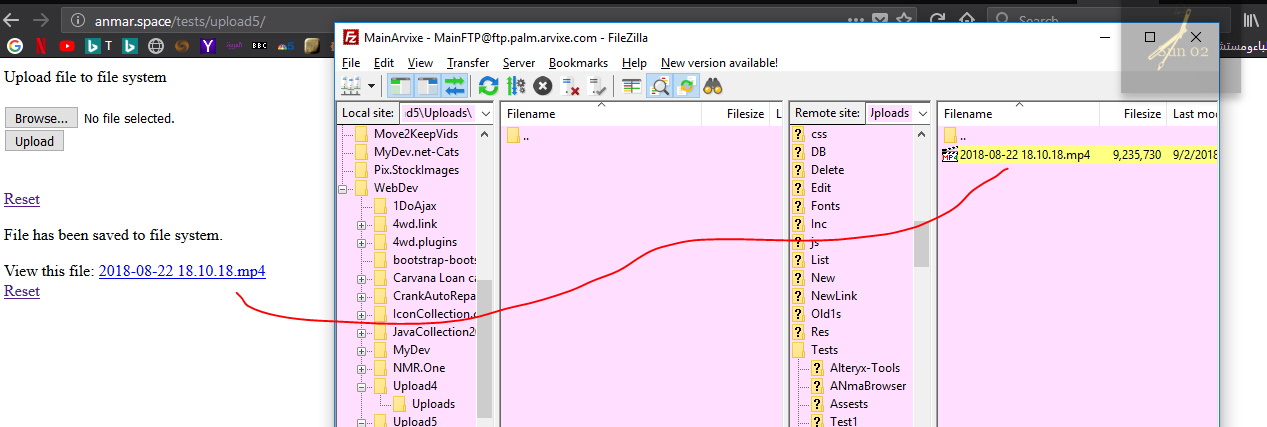
Task: Open the 2018-08-22 18.10.18.mp4 link
Action: click(x=181, y=271)
